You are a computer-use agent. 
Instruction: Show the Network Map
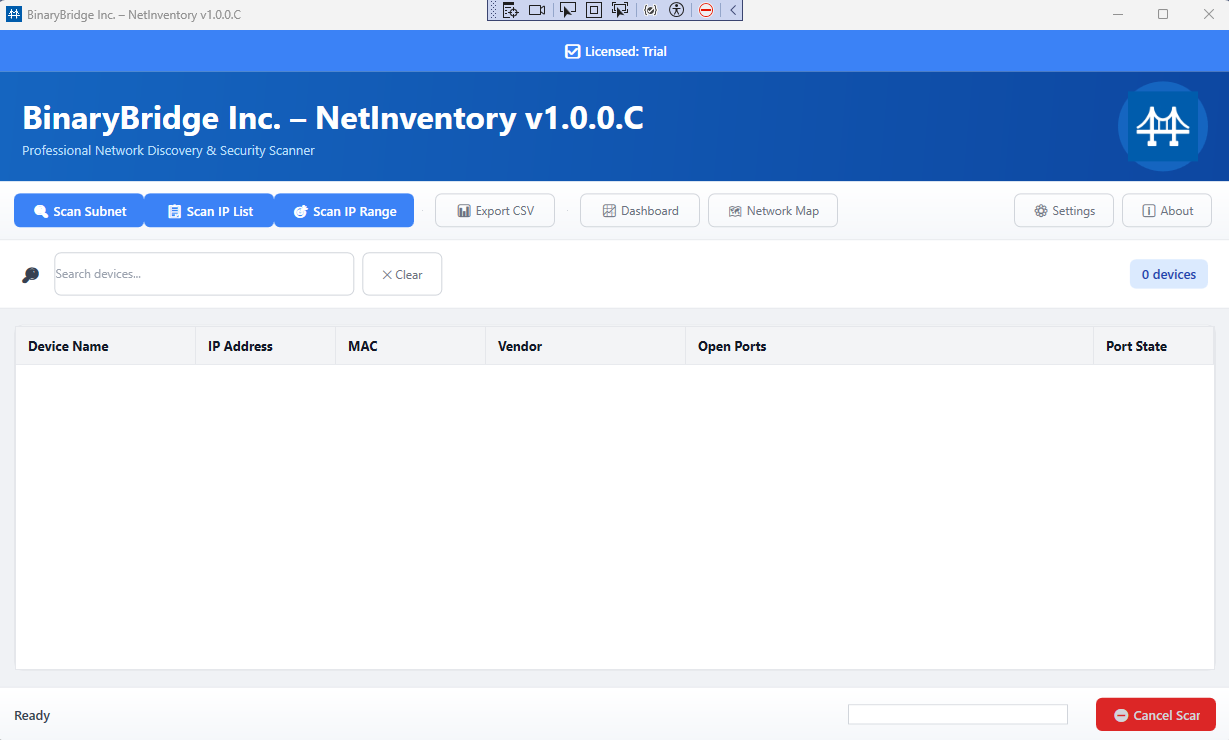(x=773, y=210)
